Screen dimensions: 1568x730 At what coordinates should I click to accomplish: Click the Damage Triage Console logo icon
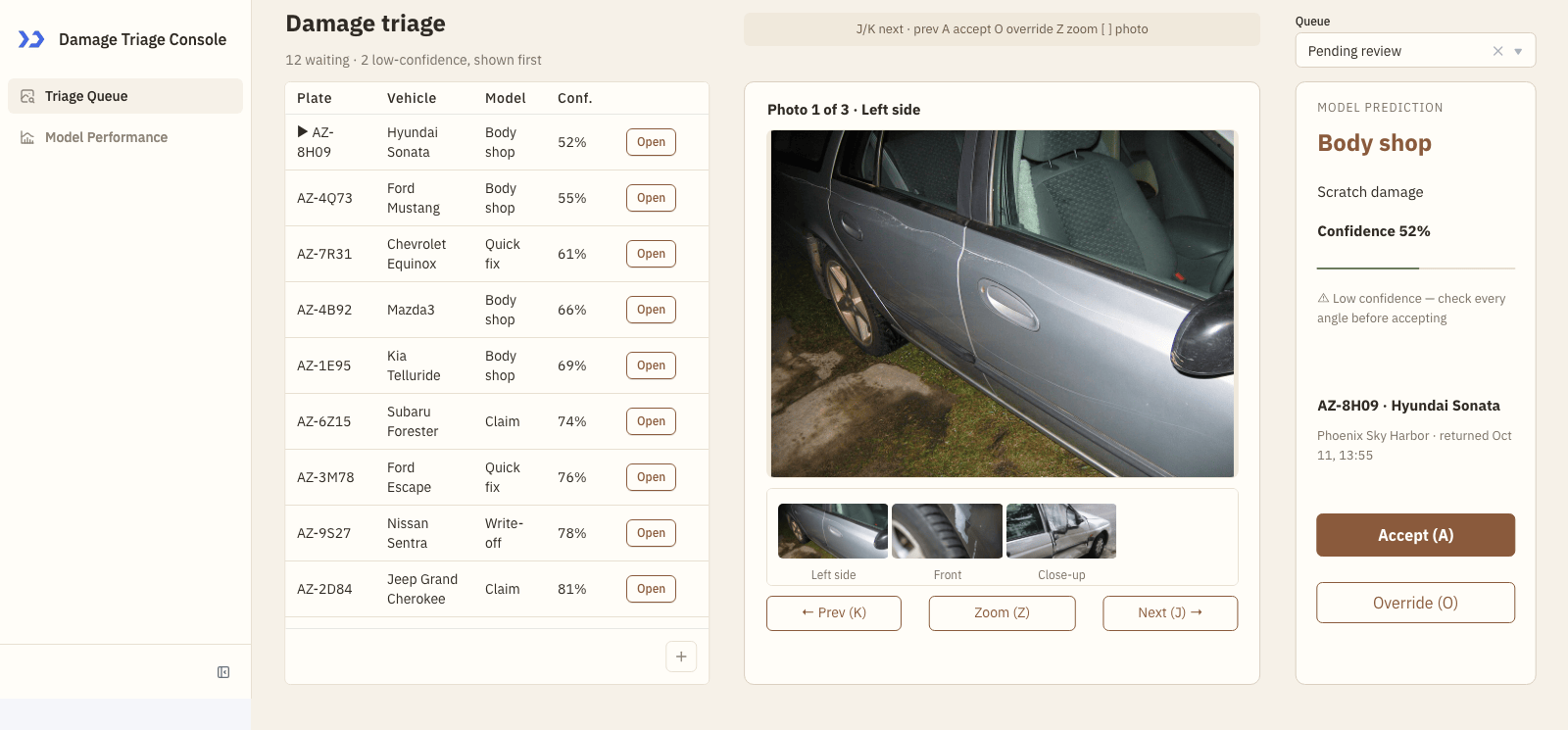point(31,39)
